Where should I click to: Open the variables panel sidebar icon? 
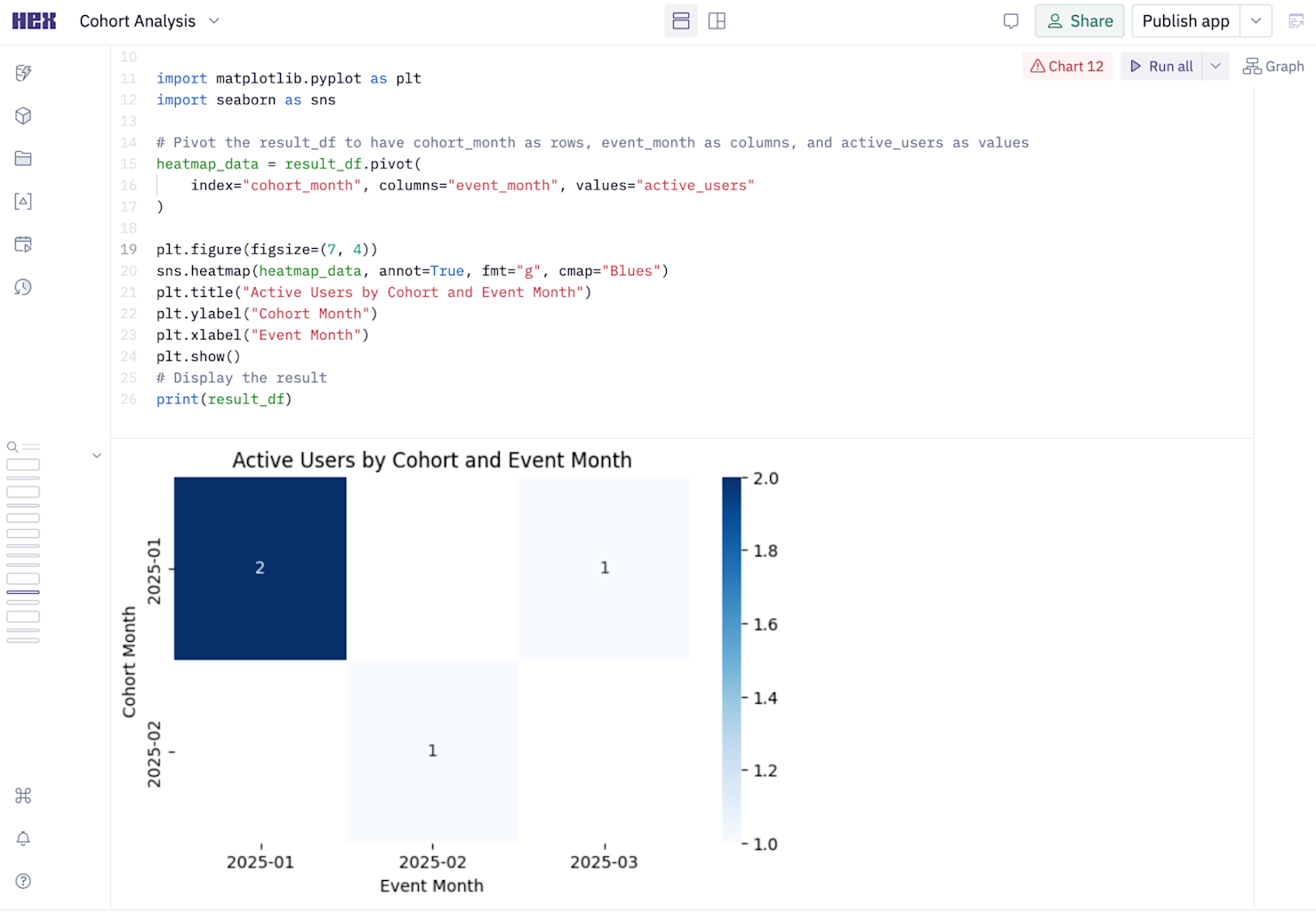point(23,201)
